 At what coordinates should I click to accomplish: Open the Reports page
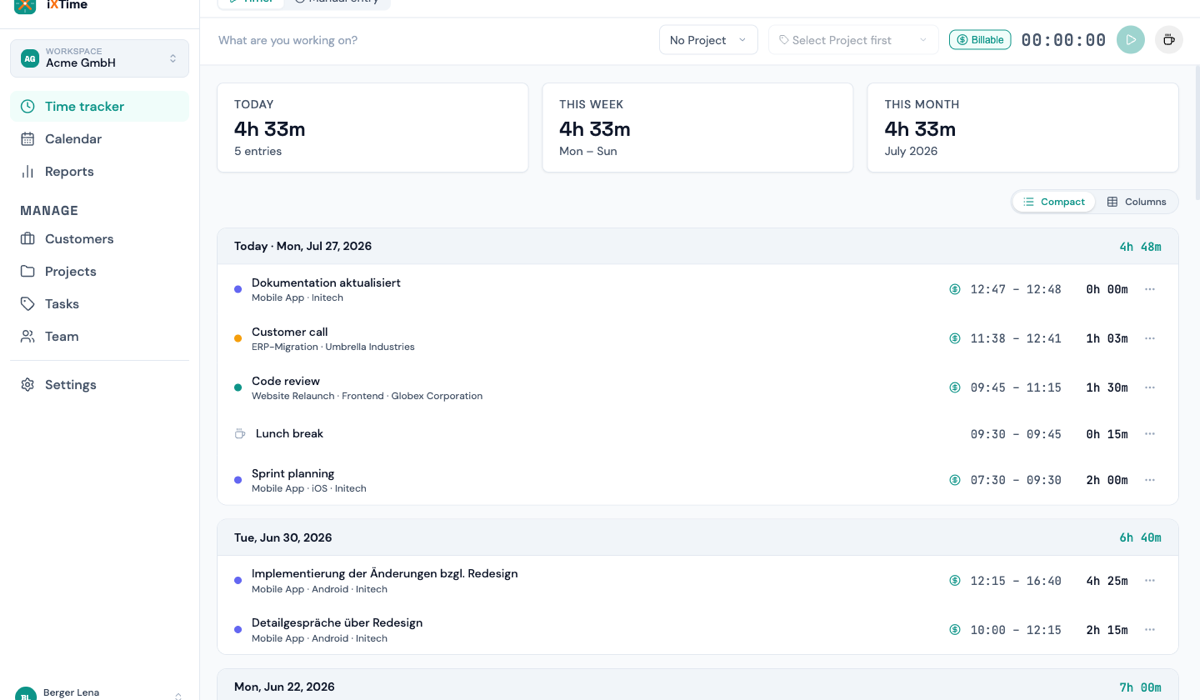point(99,171)
